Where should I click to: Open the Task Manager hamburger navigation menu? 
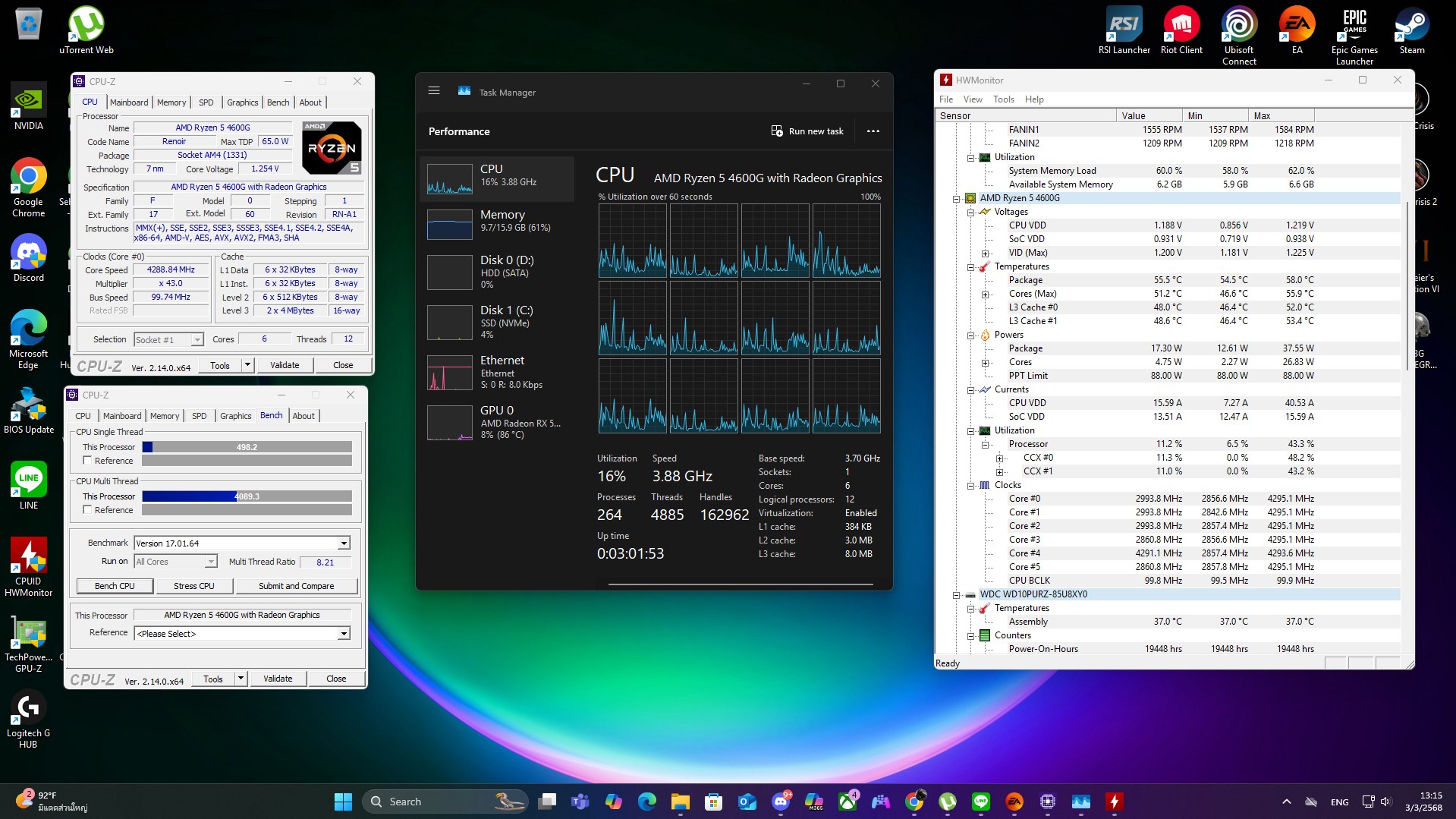click(434, 91)
